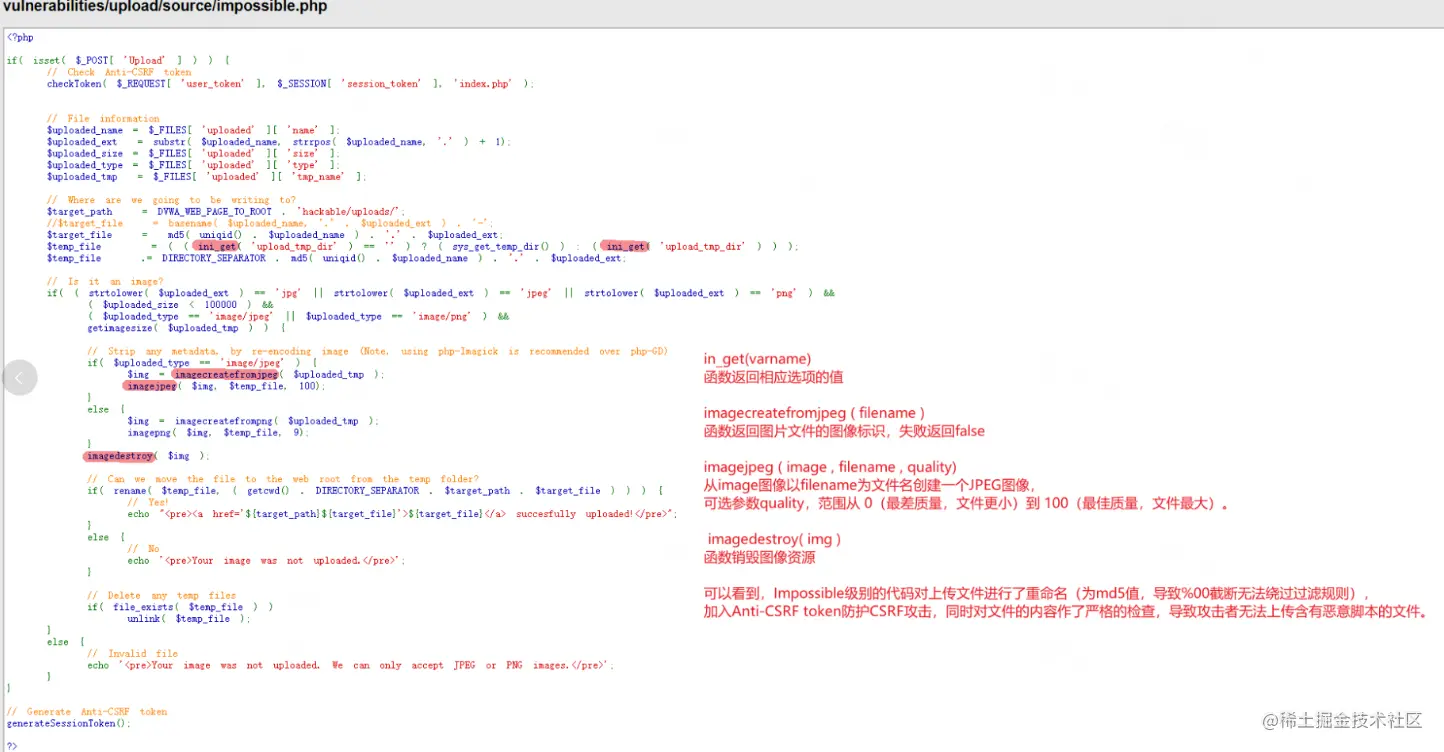The image size is (1444, 752).
Task: Click the '// Generate Anti-CSRF token' comment
Action: coord(87,712)
